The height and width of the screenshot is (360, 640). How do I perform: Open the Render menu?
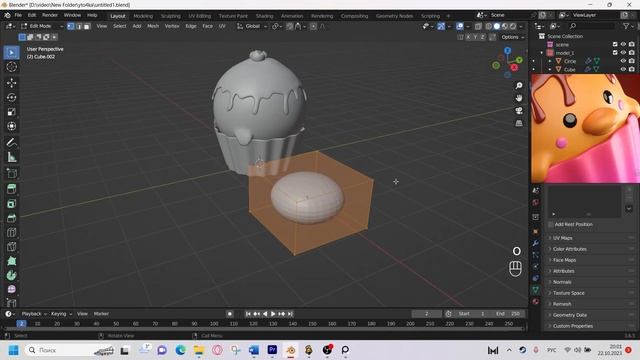[50, 15]
